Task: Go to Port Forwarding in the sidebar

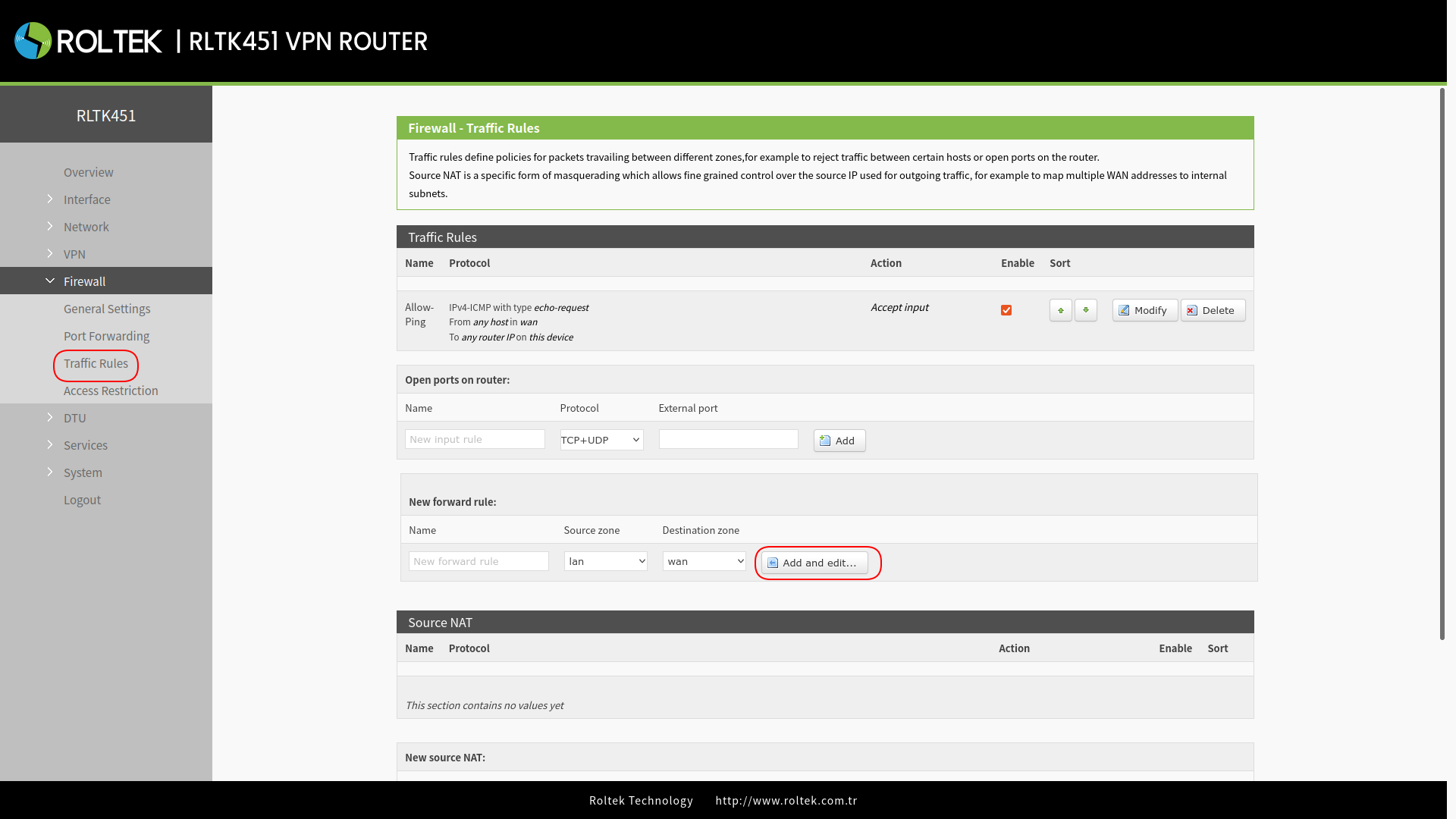Action: coord(106,336)
